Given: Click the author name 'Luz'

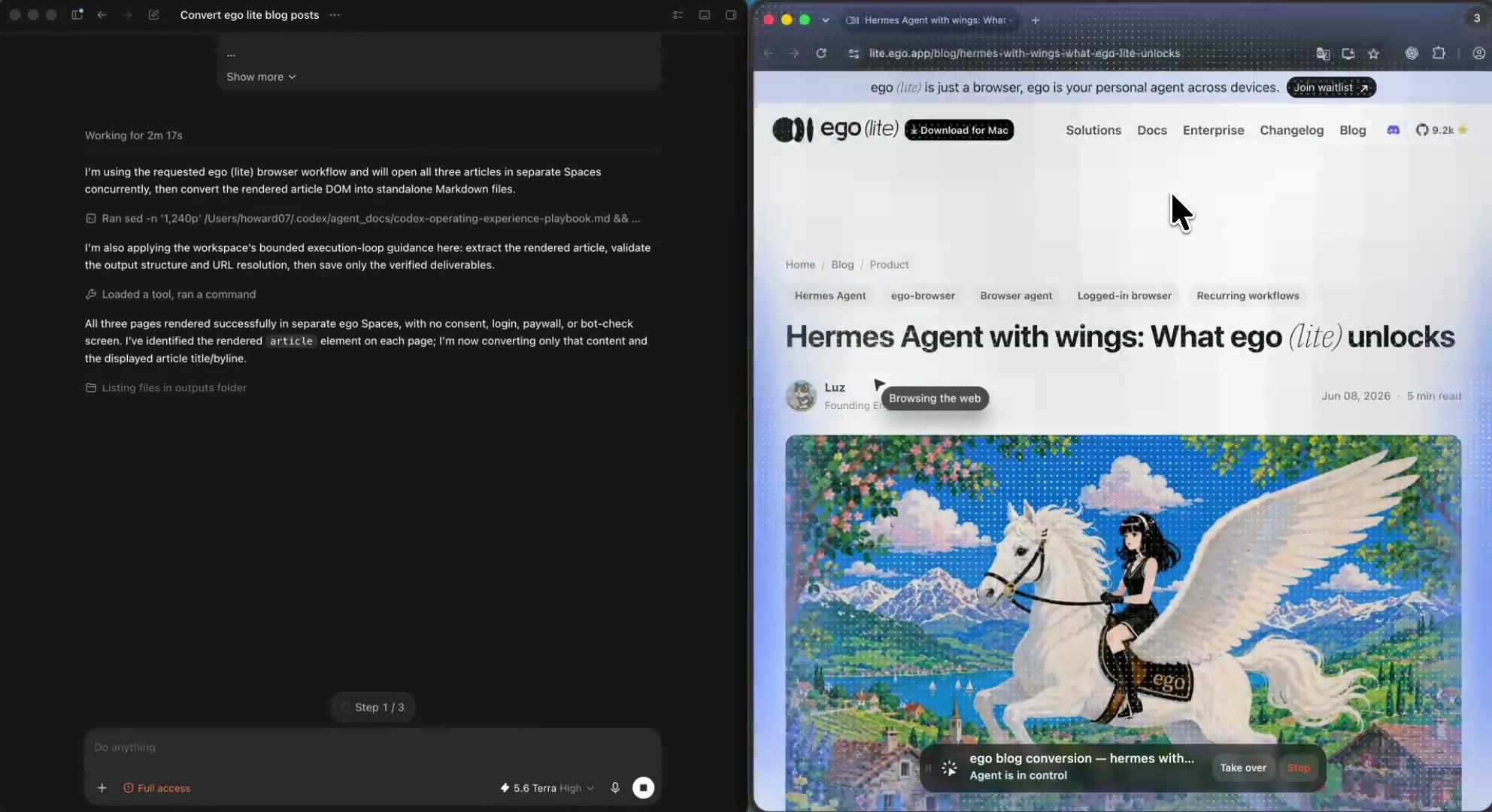Looking at the screenshot, I should coord(835,387).
